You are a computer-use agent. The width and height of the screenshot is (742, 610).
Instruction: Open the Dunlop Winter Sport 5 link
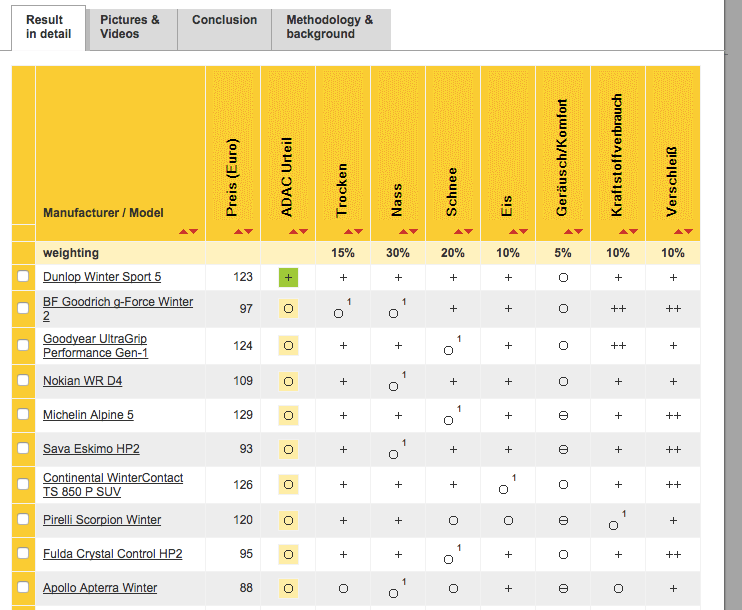click(102, 277)
